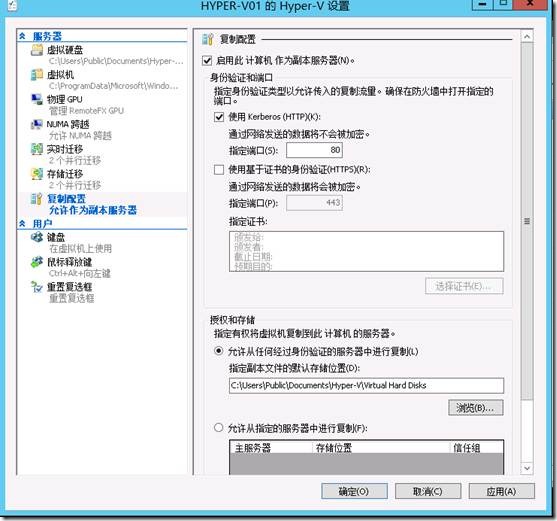The height and width of the screenshot is (521, 557).
Task: Click the 复制配置 icon in sidebar
Action: (37, 199)
